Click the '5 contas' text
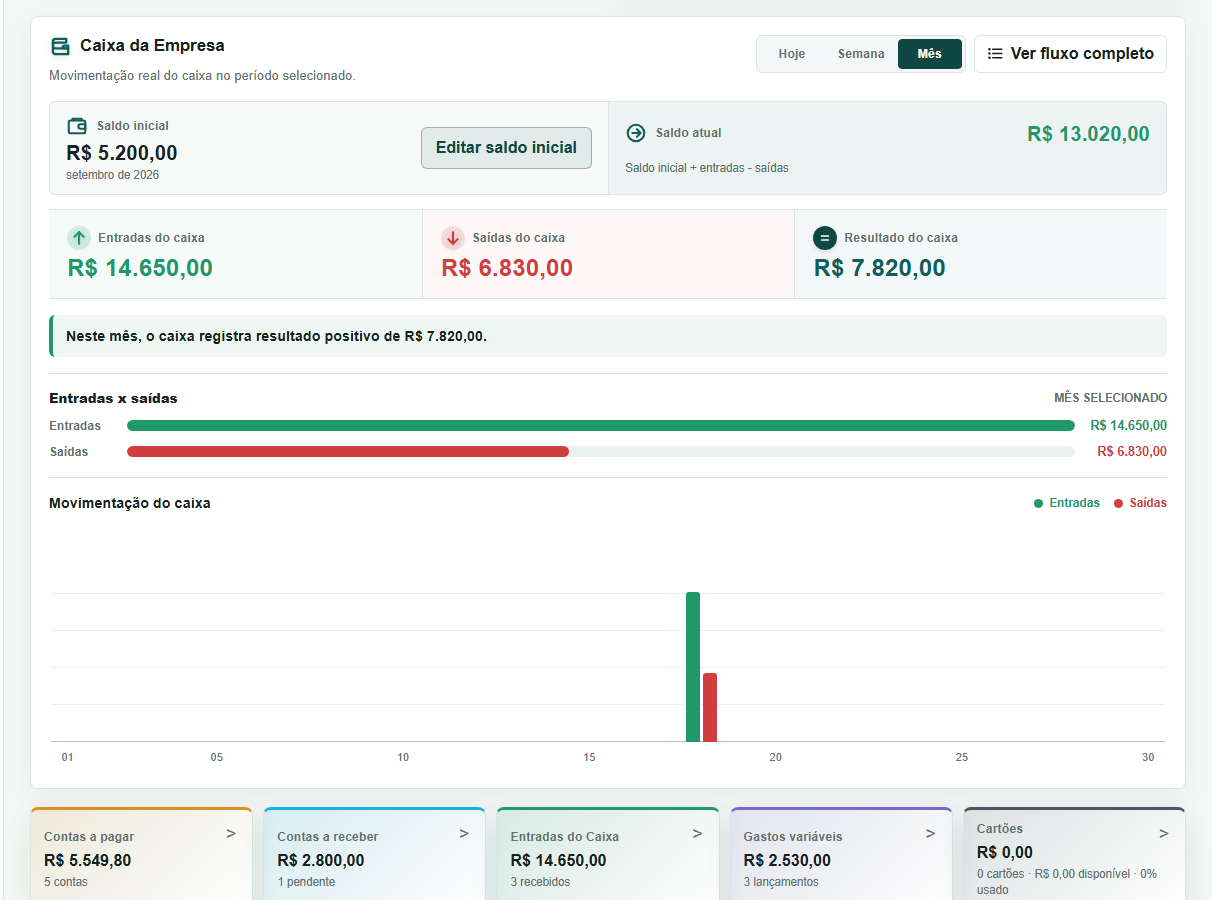The height and width of the screenshot is (900, 1212). 66,882
